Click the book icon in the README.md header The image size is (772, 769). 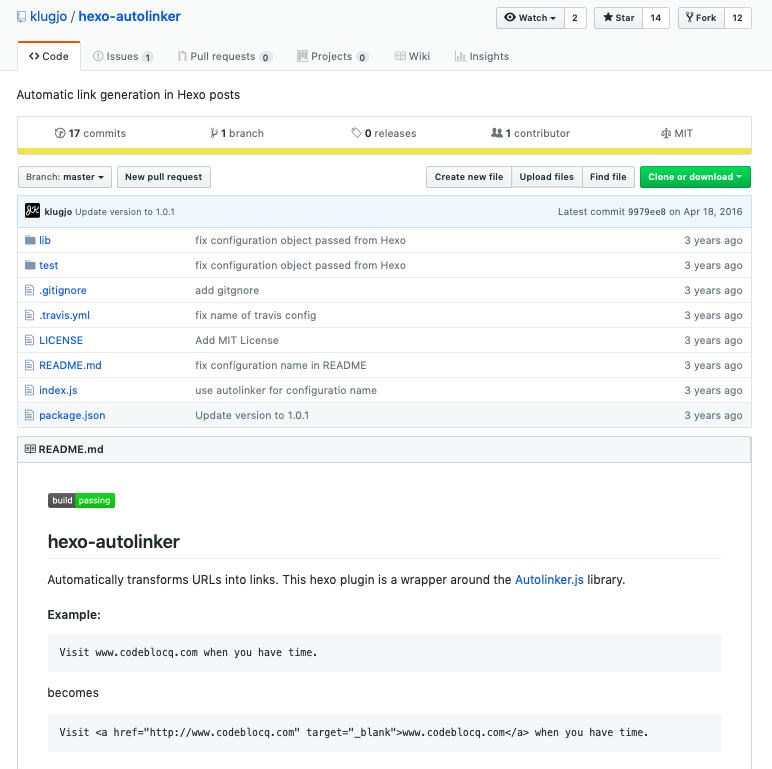point(30,449)
